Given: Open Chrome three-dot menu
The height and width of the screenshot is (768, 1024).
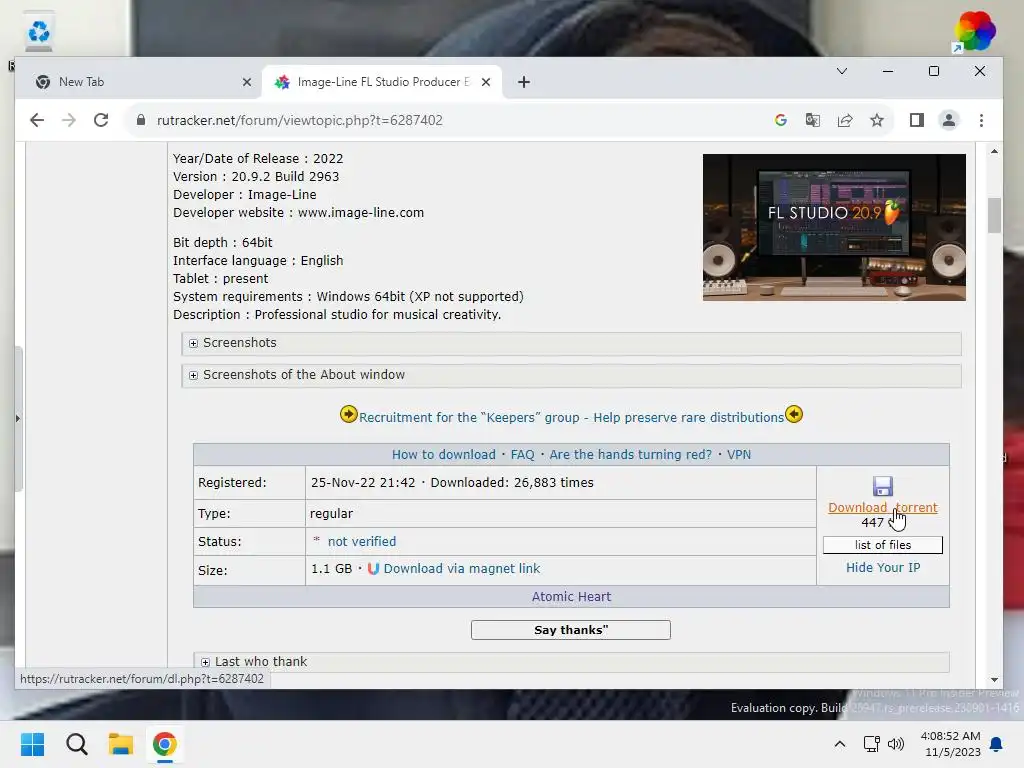Looking at the screenshot, I should point(981,120).
